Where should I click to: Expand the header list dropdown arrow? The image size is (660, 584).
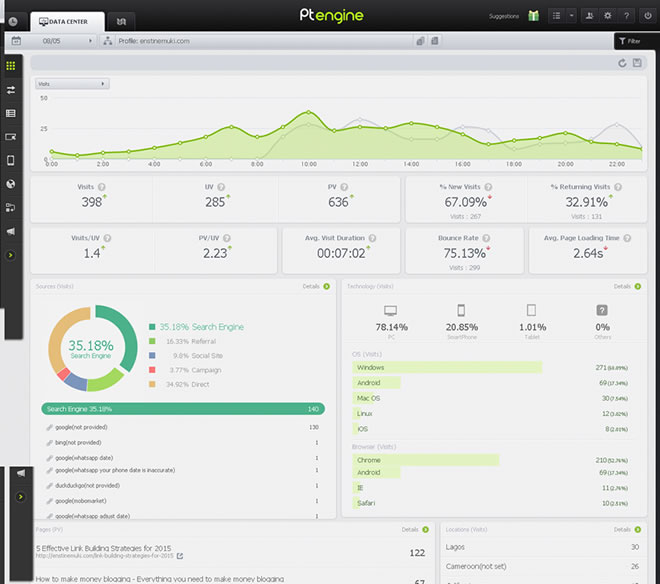(571, 16)
